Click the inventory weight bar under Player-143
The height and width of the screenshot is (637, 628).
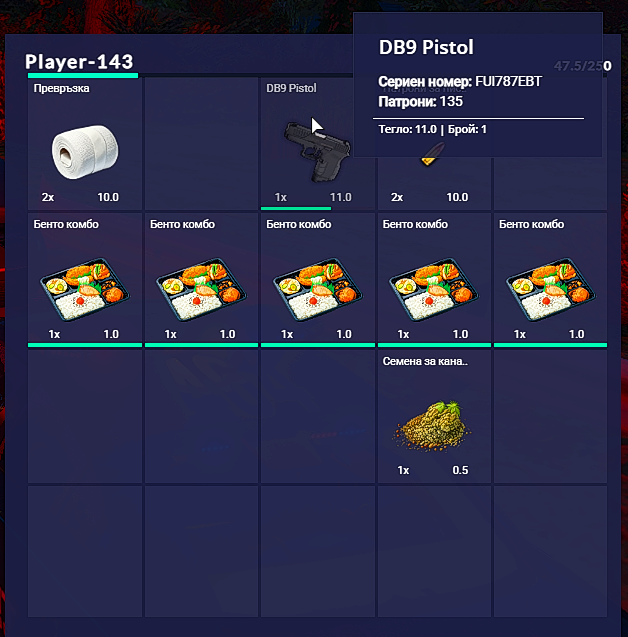83,75
